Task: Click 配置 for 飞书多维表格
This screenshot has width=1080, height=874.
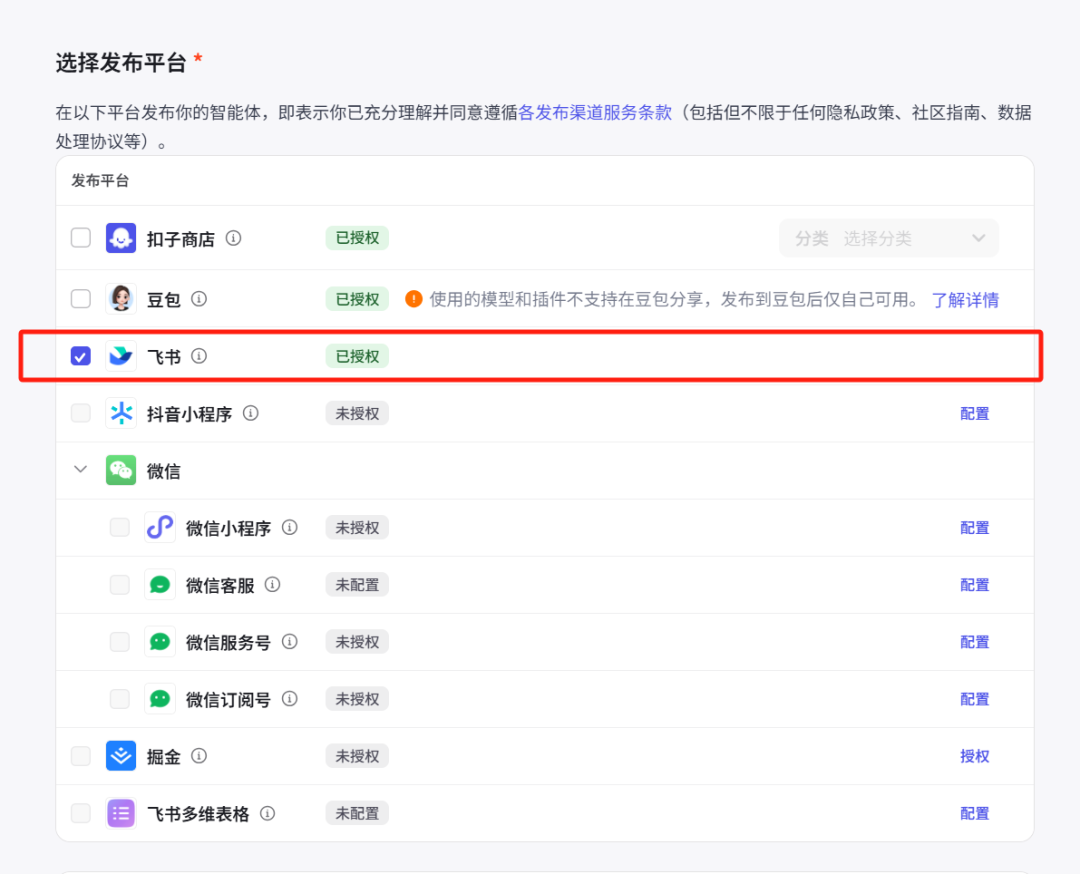Action: (x=975, y=813)
